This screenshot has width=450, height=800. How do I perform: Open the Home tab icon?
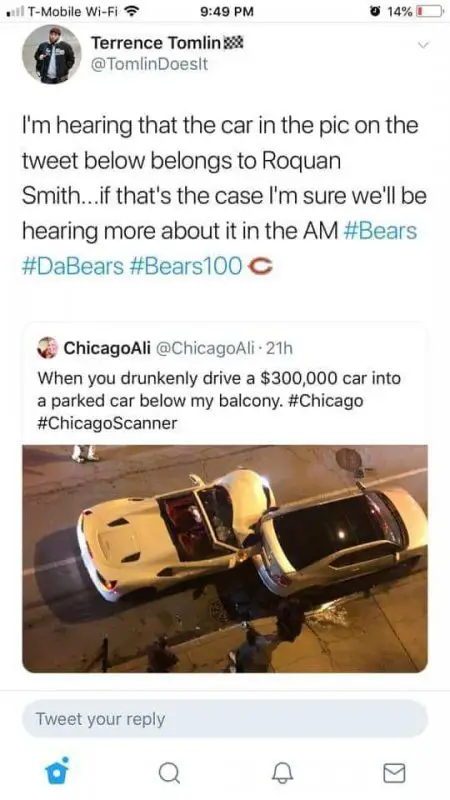click(56, 772)
